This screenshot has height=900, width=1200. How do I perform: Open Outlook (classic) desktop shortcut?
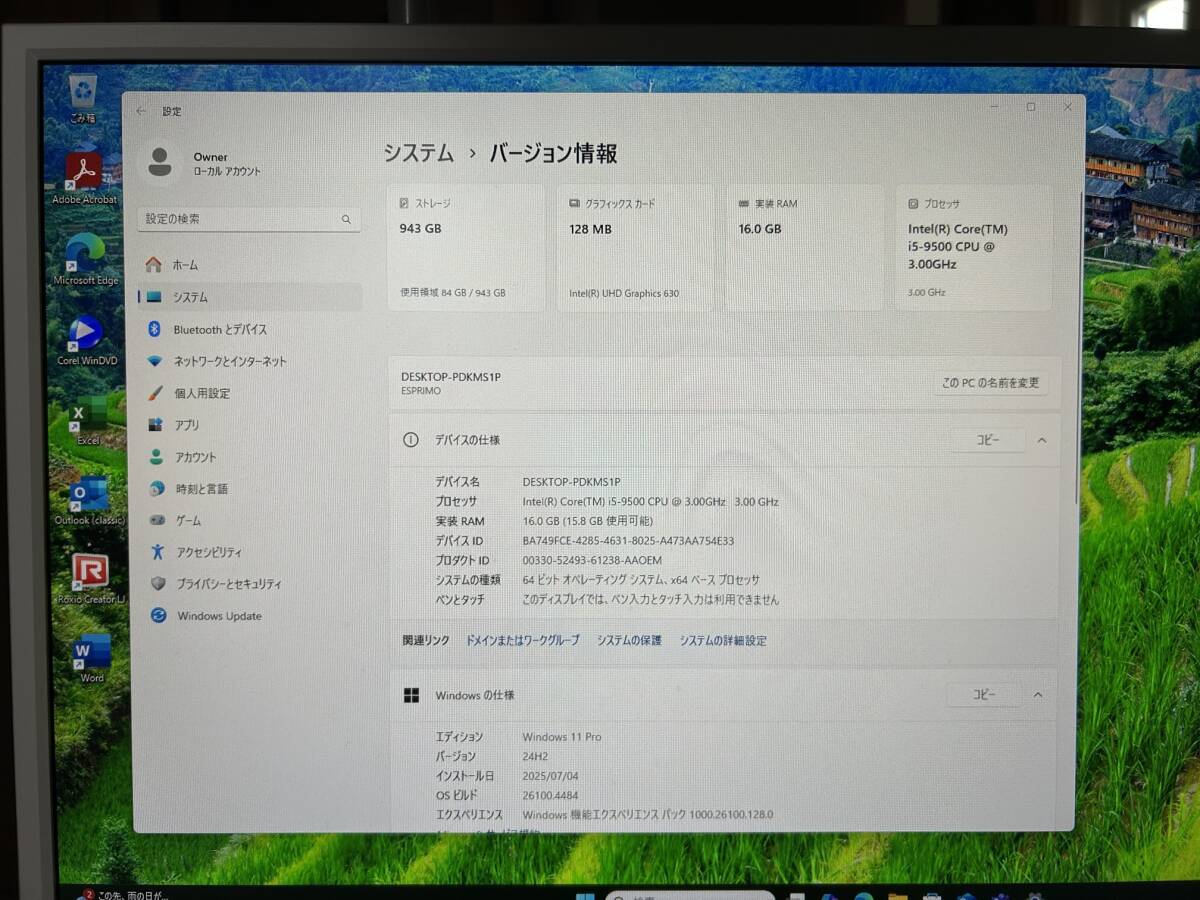pos(89,499)
